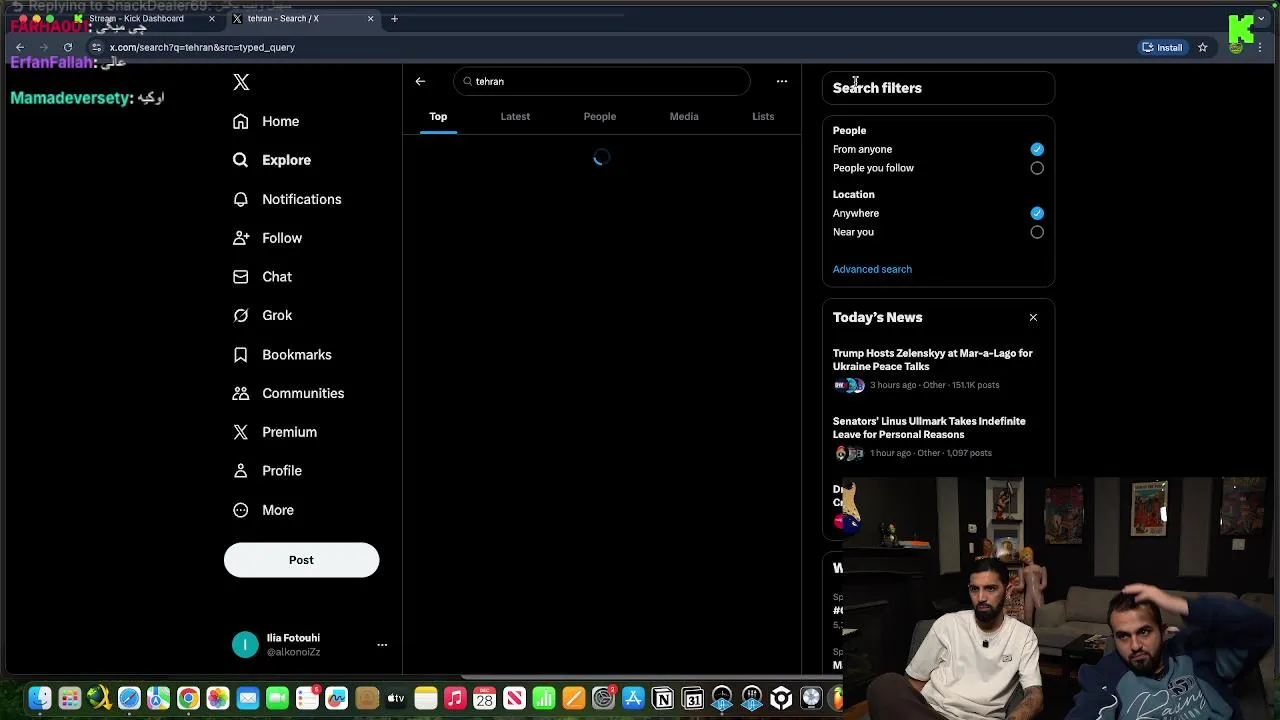
Task: Click the Install button in address bar
Action: 1162,47
